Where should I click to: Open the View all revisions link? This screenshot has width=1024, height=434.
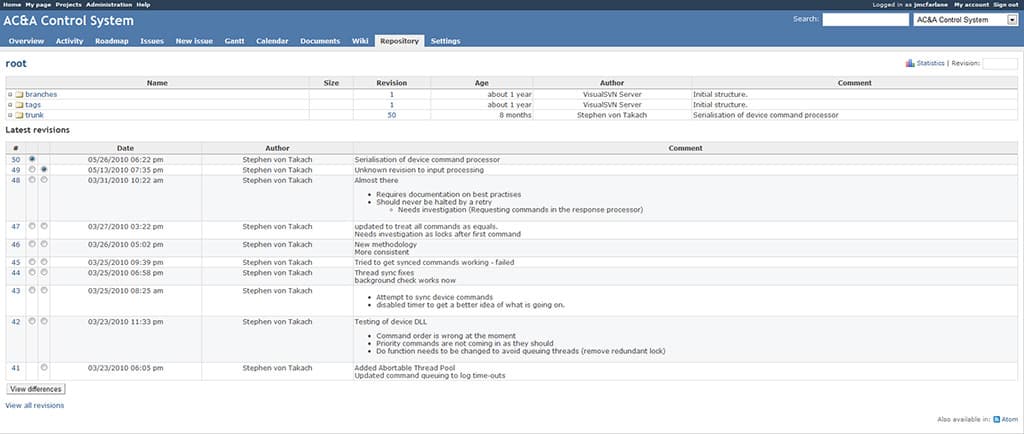(35, 405)
